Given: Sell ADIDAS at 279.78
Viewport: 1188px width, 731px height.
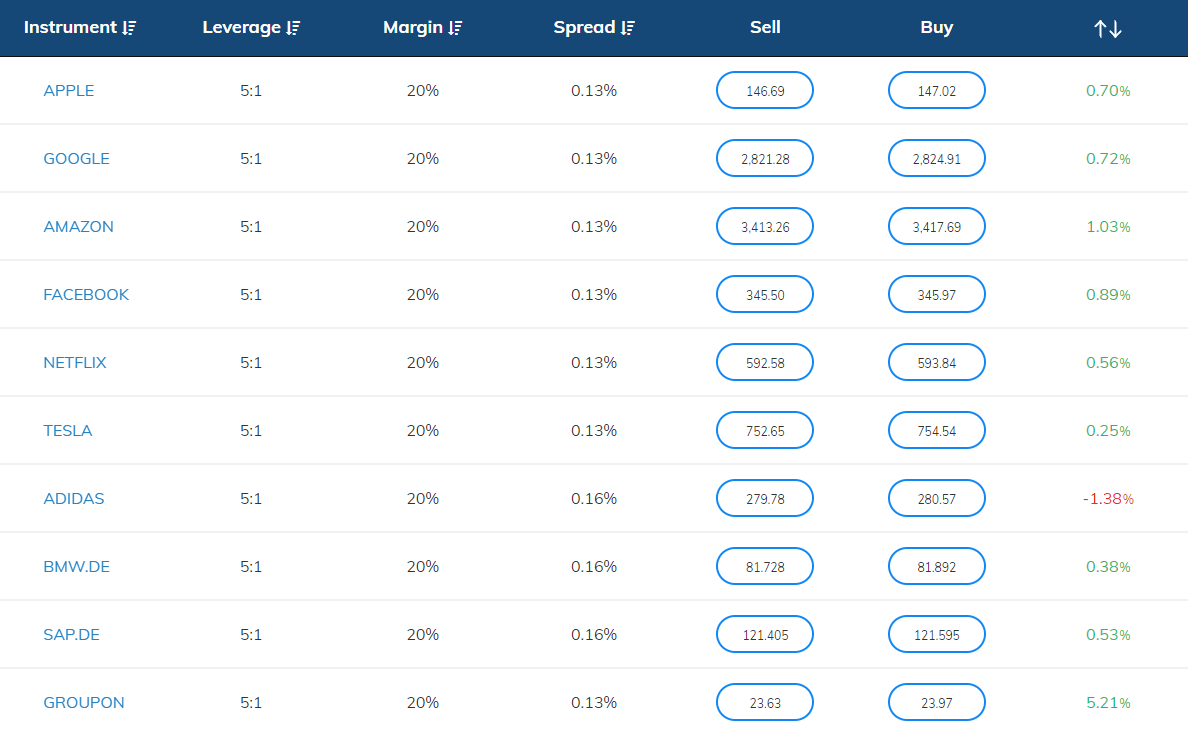Looking at the screenshot, I should tap(765, 499).
